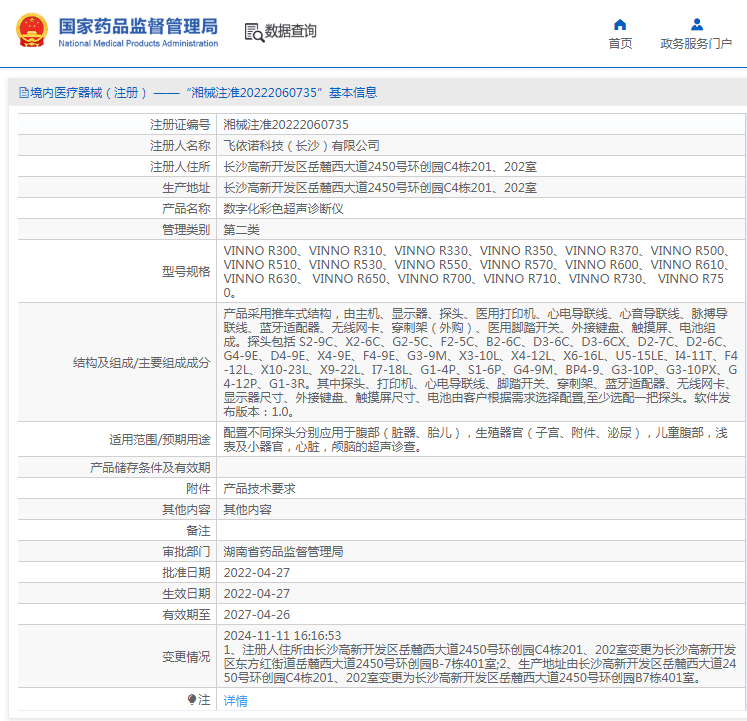This screenshot has height=721, width=747.
Task: Click management class value 第二类
Action: (241, 230)
